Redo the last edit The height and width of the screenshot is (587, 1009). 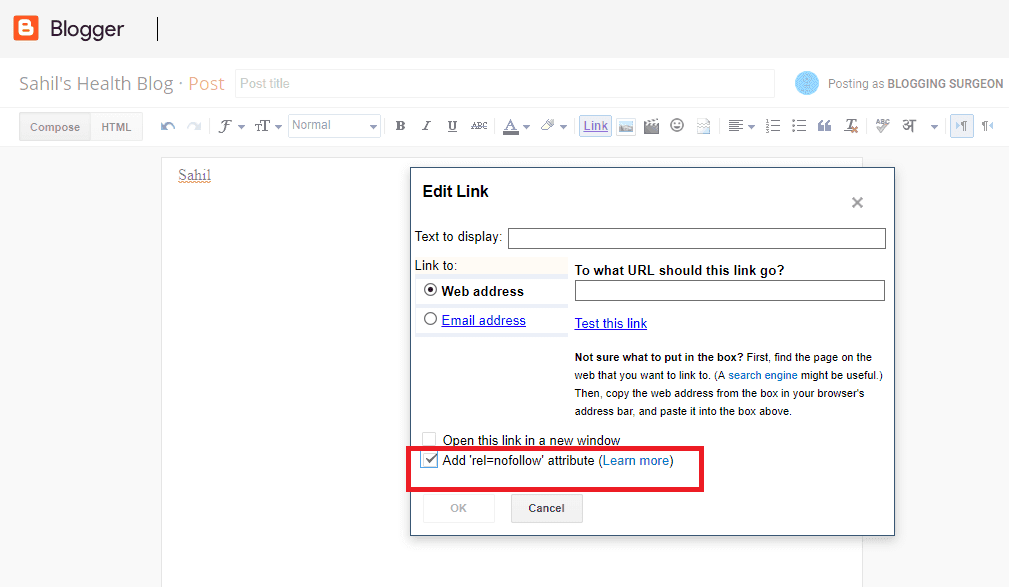tap(194, 126)
